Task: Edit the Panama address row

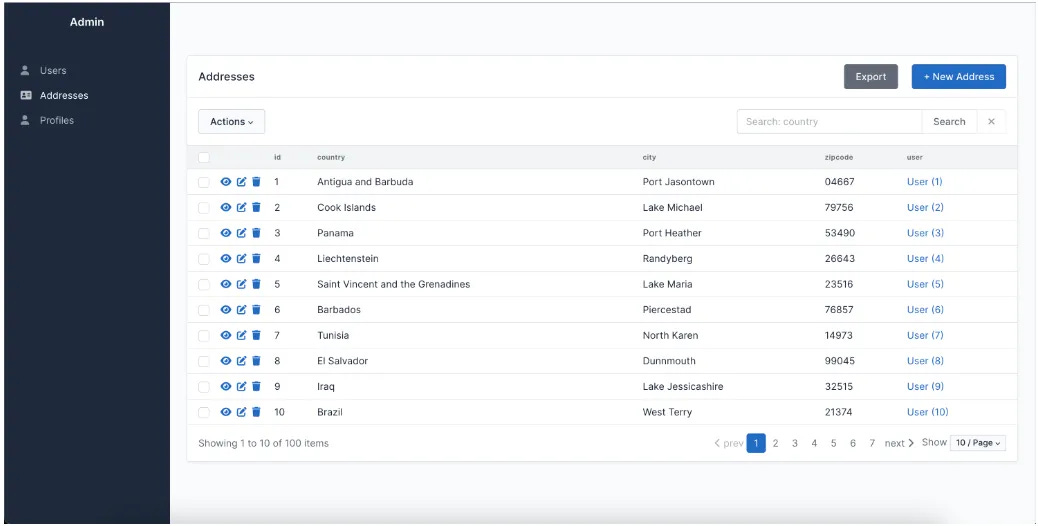Action: pyautogui.click(x=242, y=233)
